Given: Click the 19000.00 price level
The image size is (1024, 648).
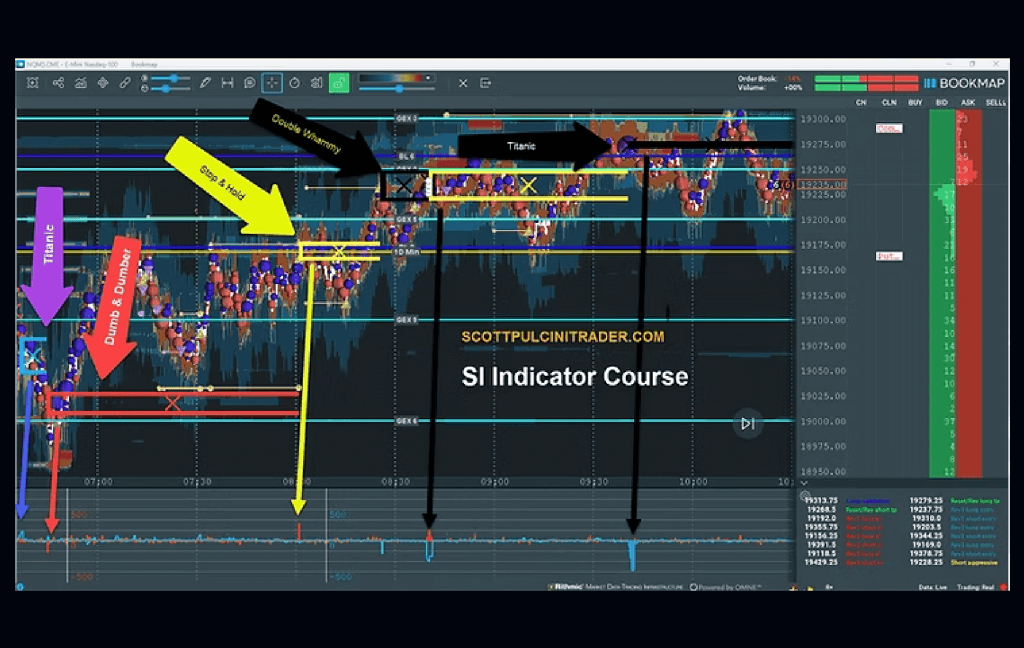Looking at the screenshot, I should (x=824, y=421).
